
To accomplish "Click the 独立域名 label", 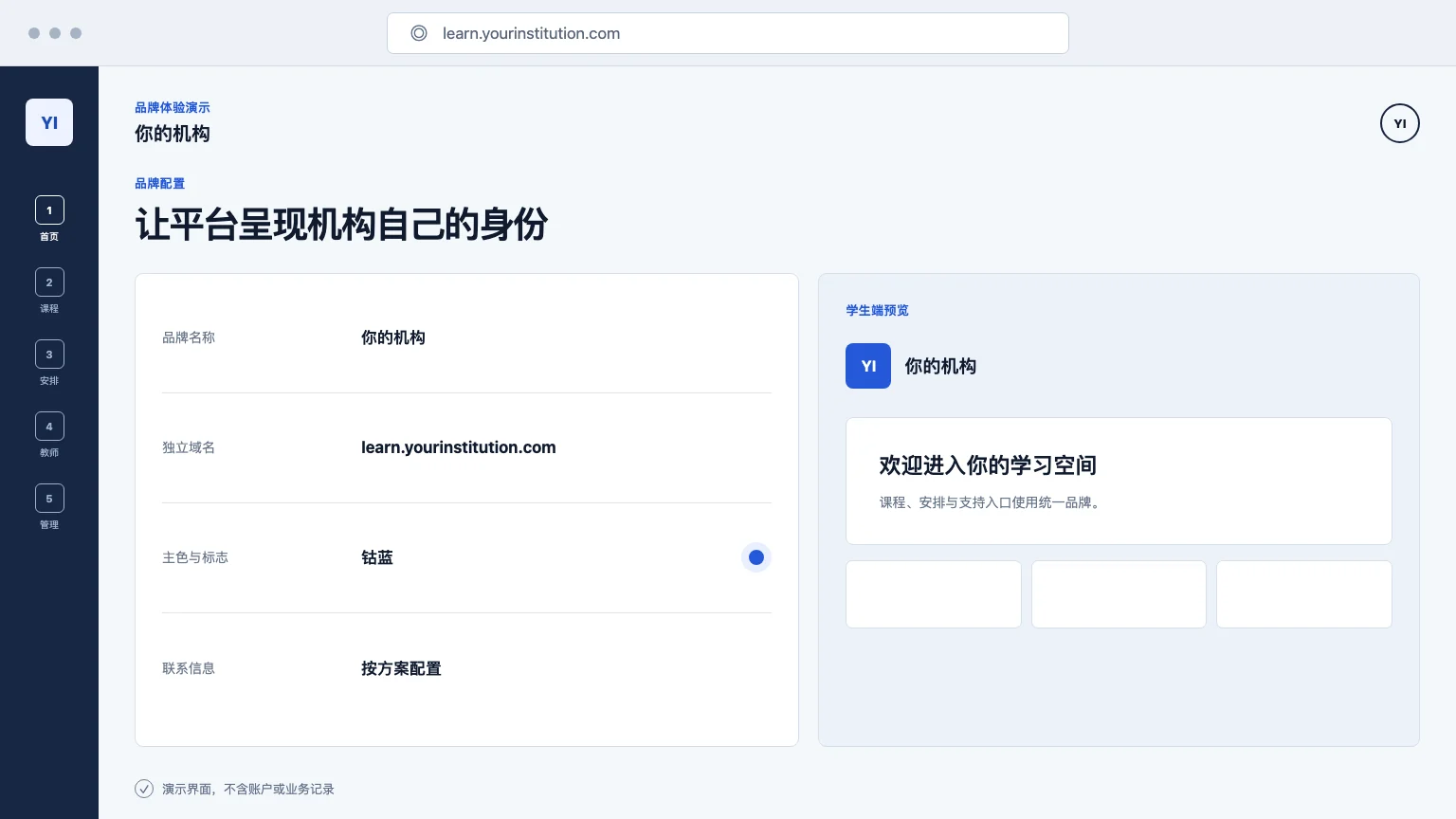I will (189, 447).
